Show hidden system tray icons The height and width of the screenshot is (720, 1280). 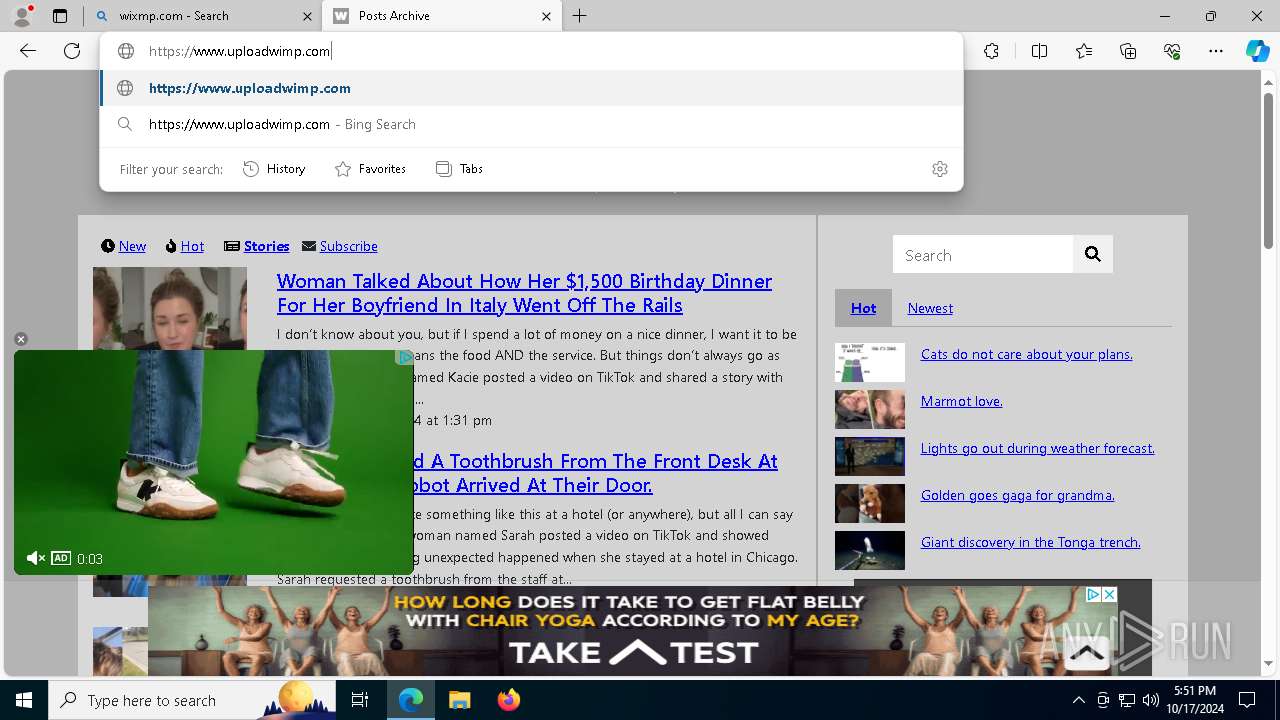(x=1078, y=700)
